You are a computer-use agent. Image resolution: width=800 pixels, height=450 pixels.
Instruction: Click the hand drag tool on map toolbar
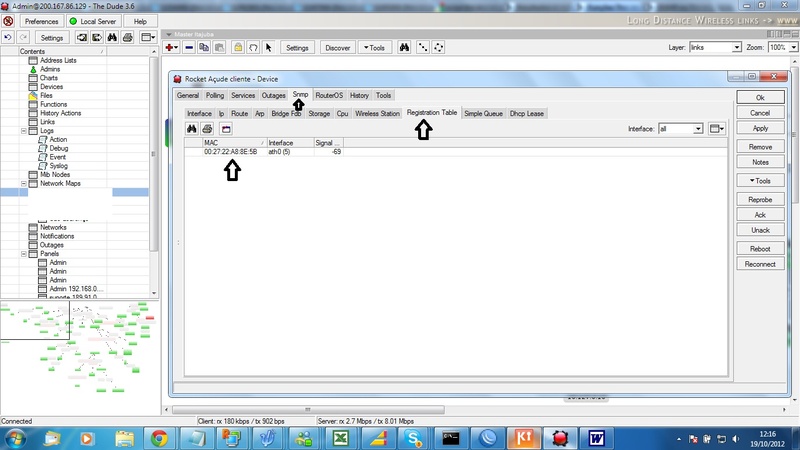pyautogui.click(x=253, y=47)
